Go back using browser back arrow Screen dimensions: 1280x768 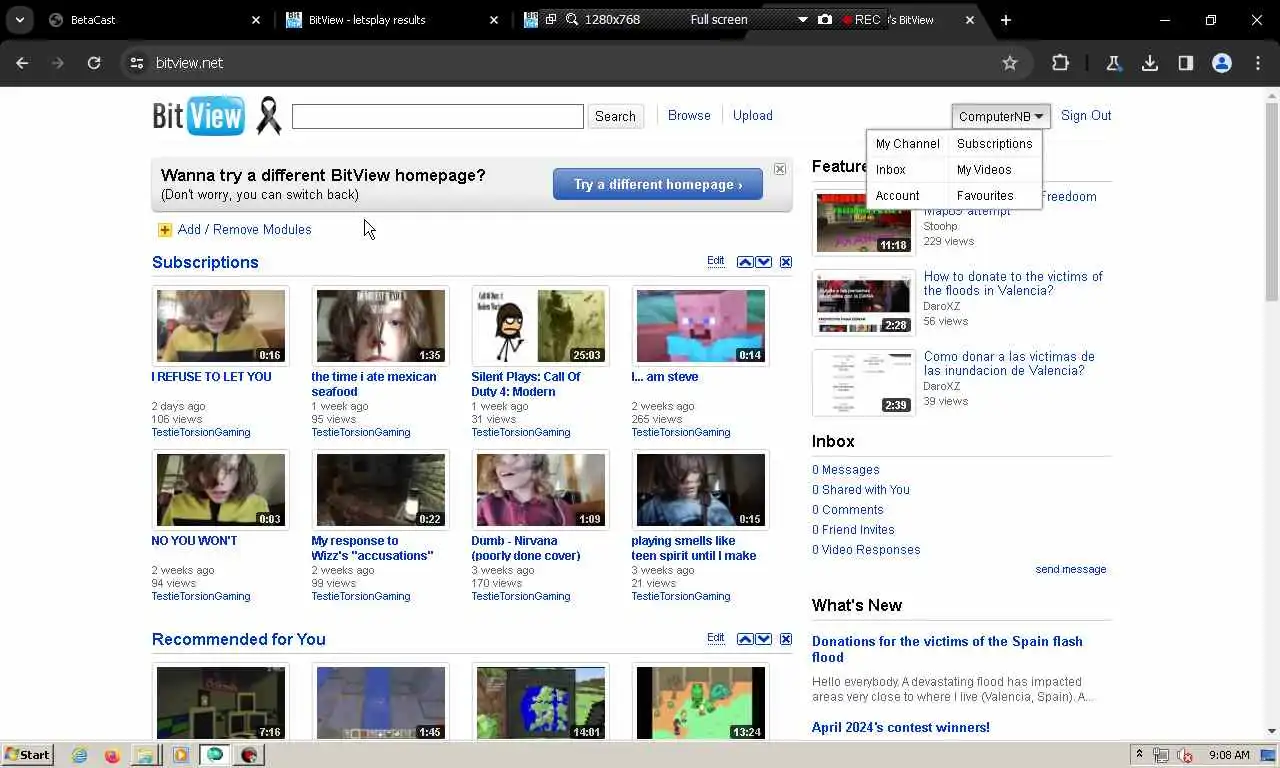pos(22,63)
